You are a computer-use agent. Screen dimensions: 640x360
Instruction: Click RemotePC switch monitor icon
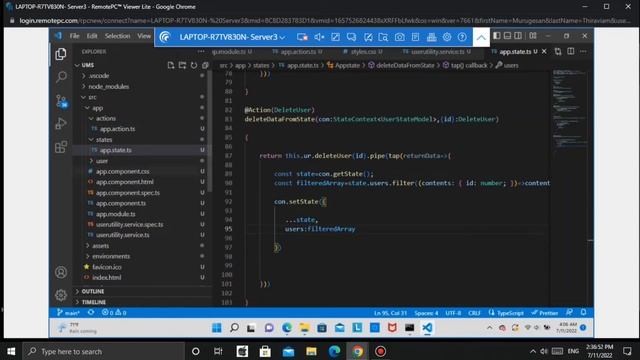pyautogui.click(x=302, y=37)
